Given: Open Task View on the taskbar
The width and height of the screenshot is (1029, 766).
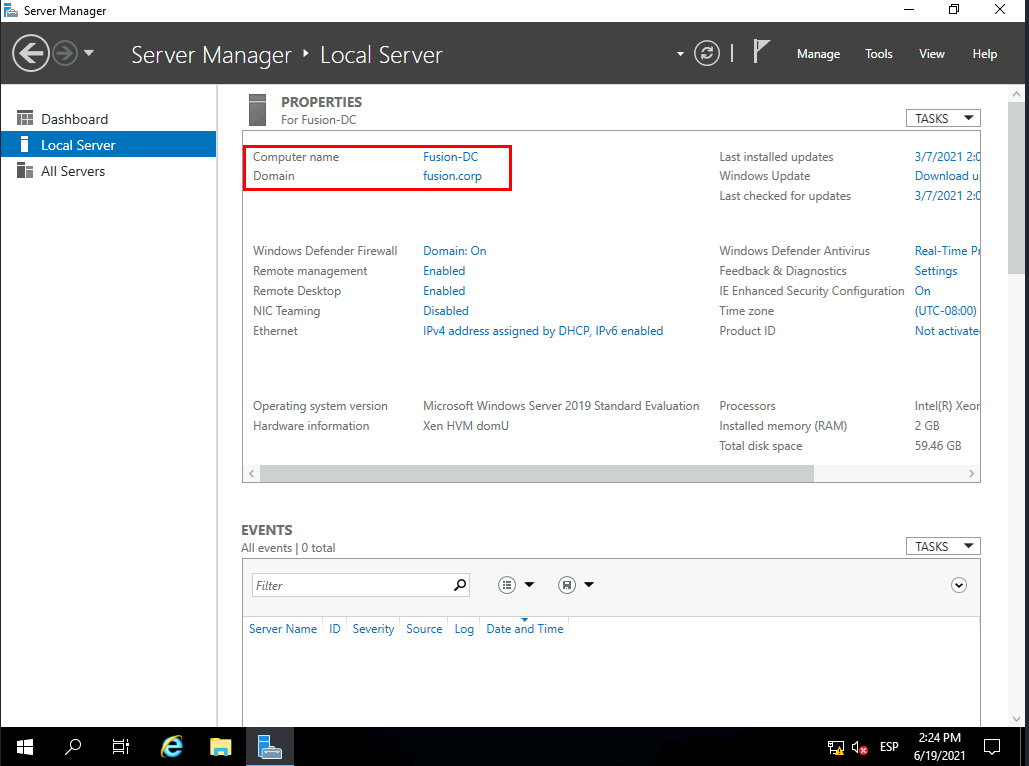Looking at the screenshot, I should click(121, 746).
